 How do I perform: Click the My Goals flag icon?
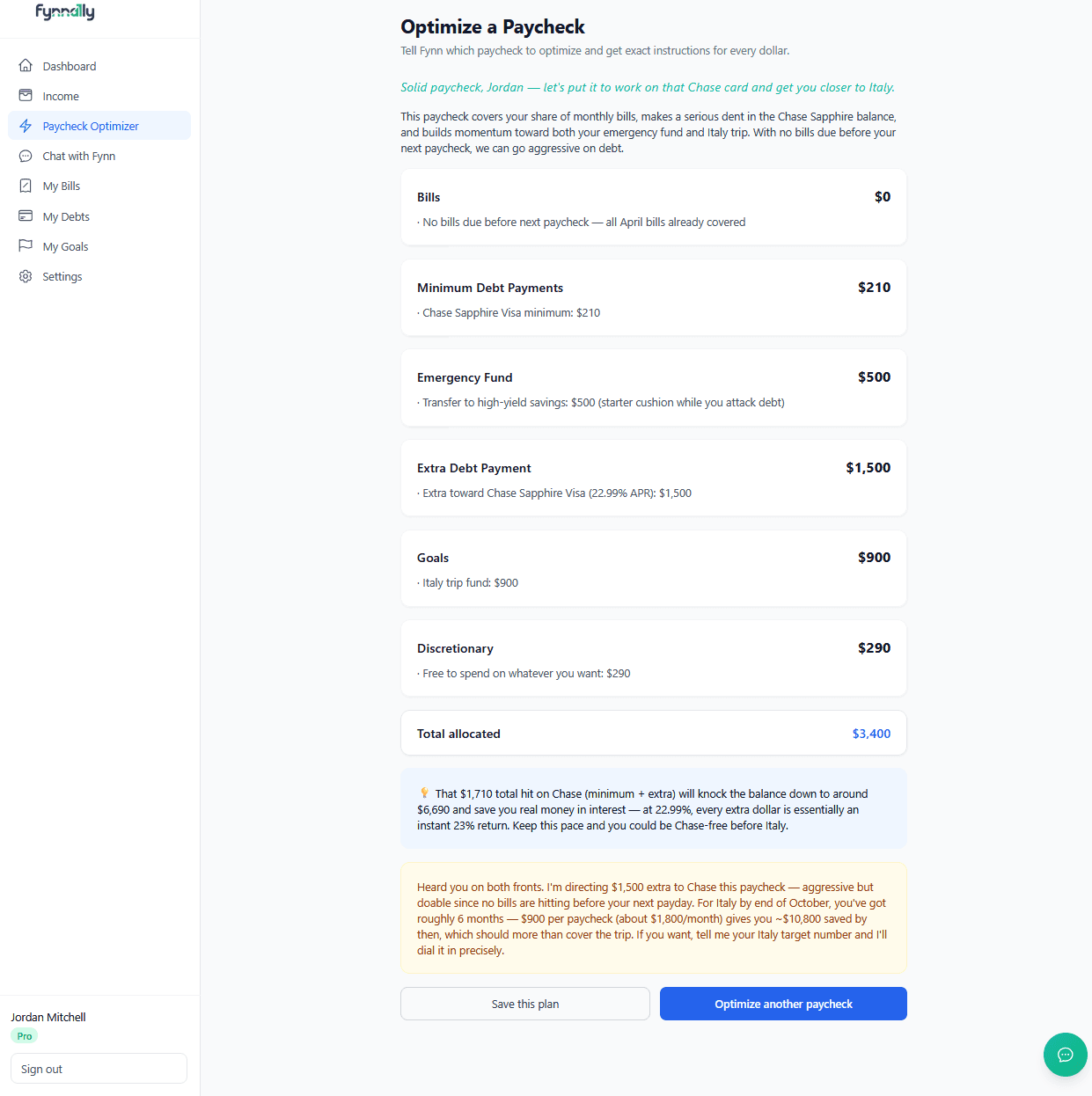[x=26, y=245]
